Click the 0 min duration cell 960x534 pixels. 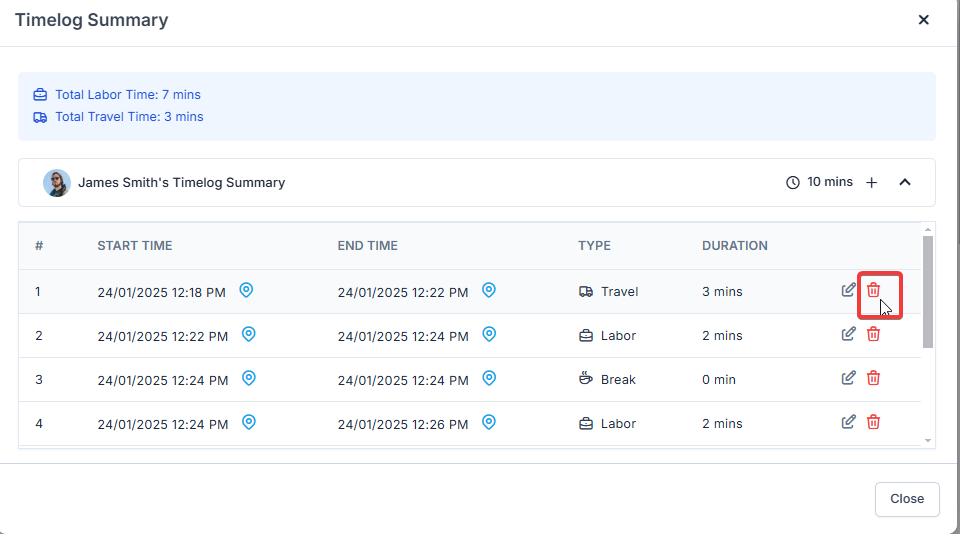719,380
